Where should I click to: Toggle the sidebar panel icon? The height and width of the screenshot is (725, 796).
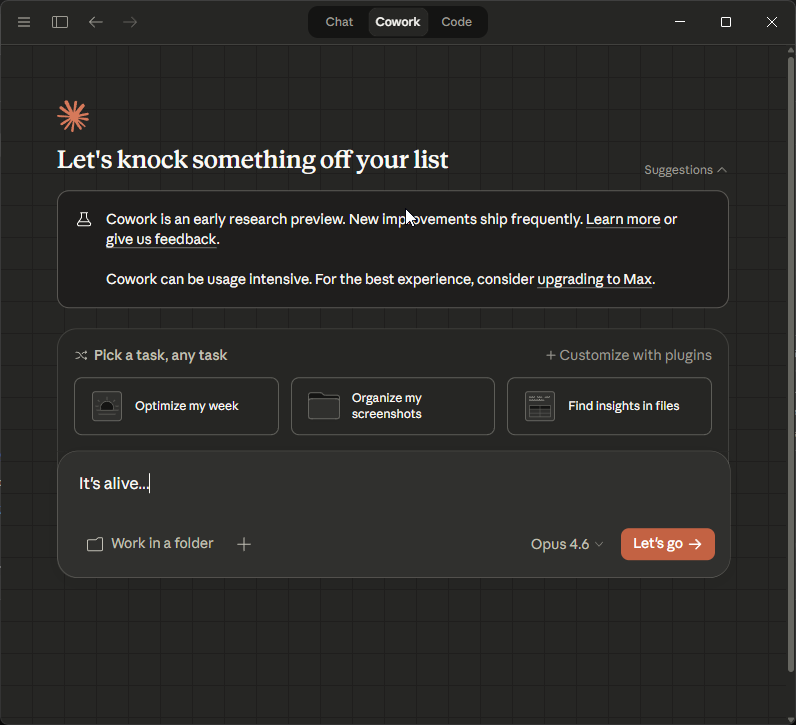coord(60,22)
